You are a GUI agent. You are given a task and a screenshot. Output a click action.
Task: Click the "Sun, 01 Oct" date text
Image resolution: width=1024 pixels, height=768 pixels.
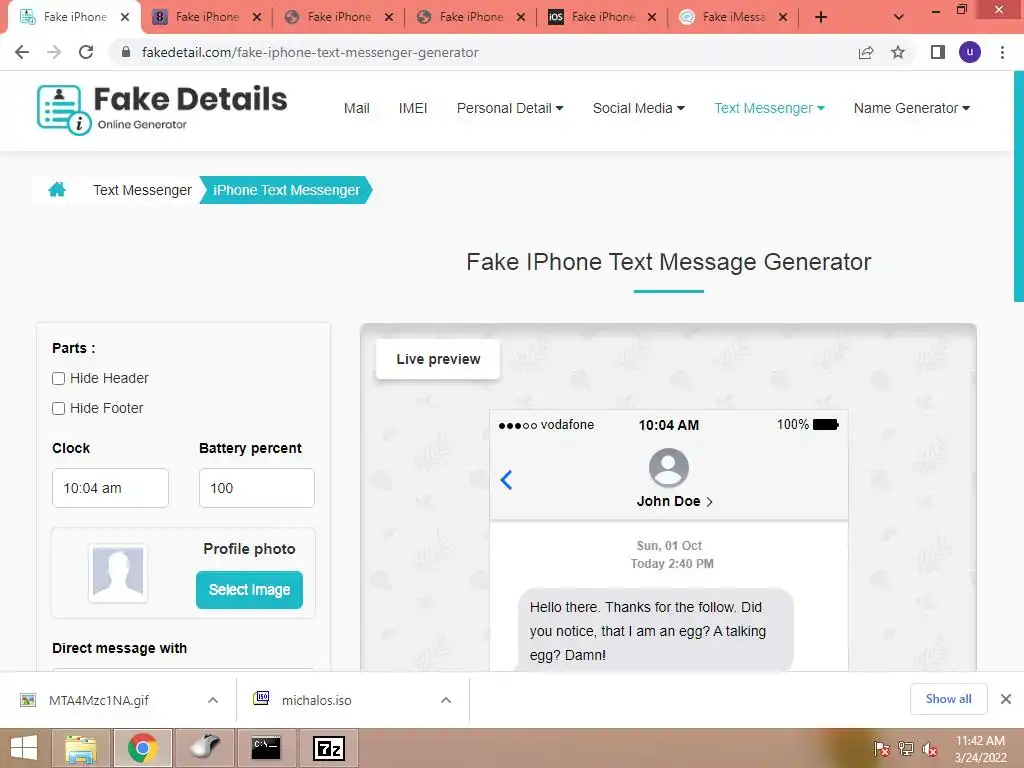click(669, 545)
